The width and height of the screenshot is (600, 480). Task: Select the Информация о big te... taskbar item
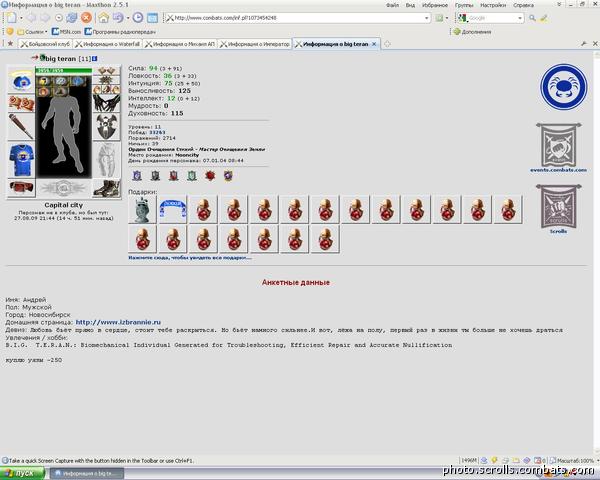87,473
